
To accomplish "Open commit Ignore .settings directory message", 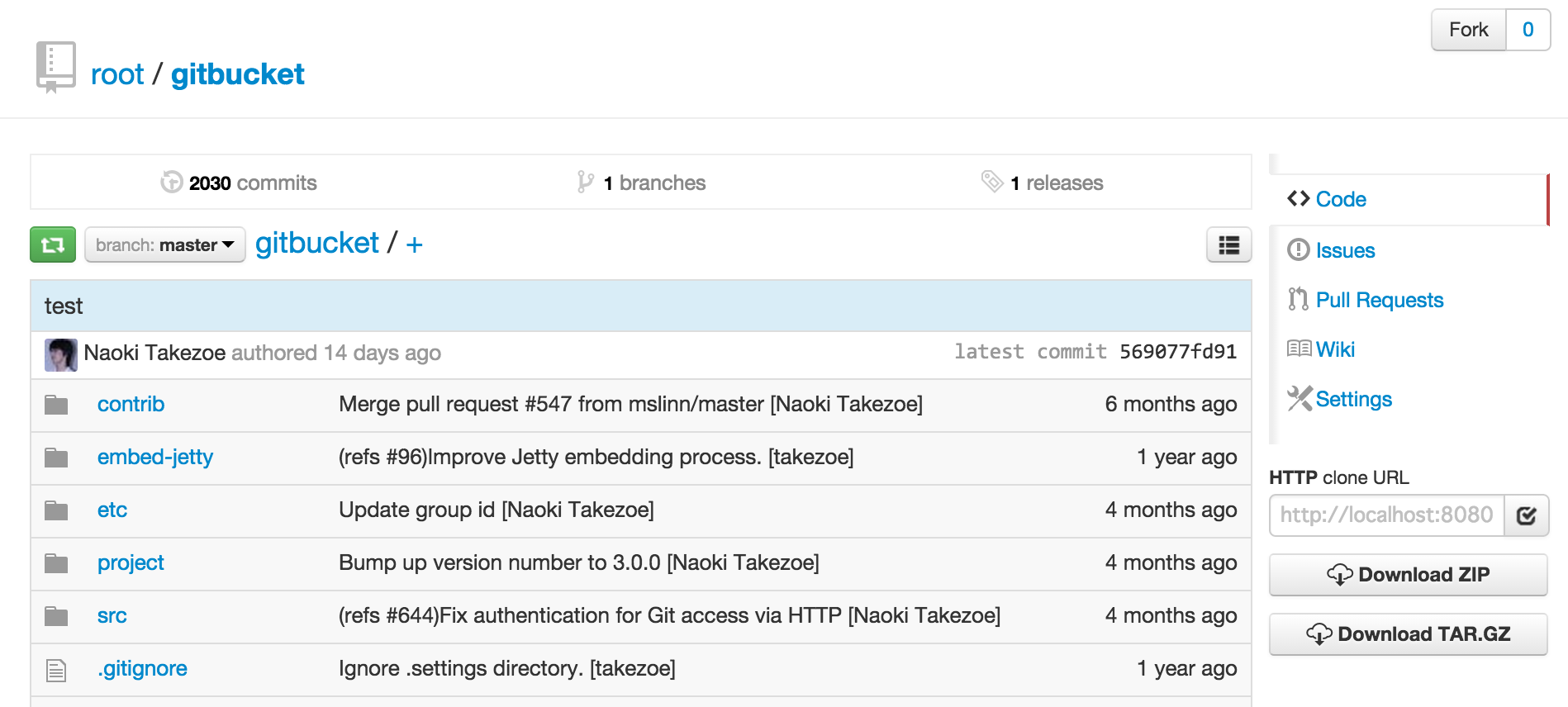I will coord(506,668).
